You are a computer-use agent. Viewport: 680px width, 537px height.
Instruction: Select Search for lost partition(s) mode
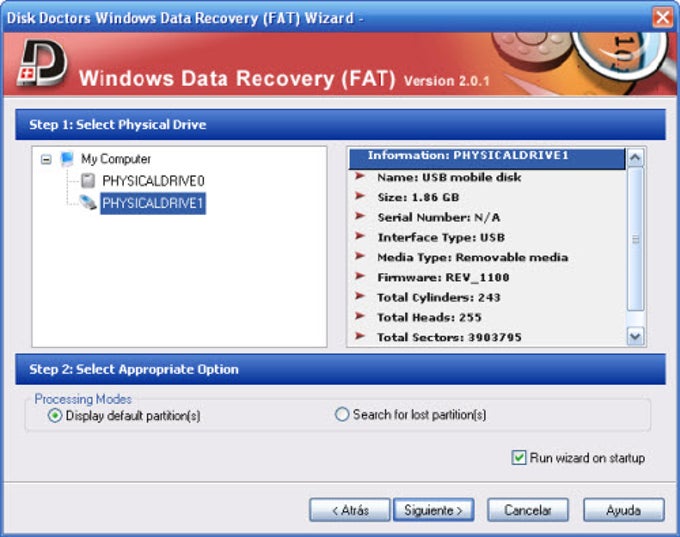click(x=342, y=414)
